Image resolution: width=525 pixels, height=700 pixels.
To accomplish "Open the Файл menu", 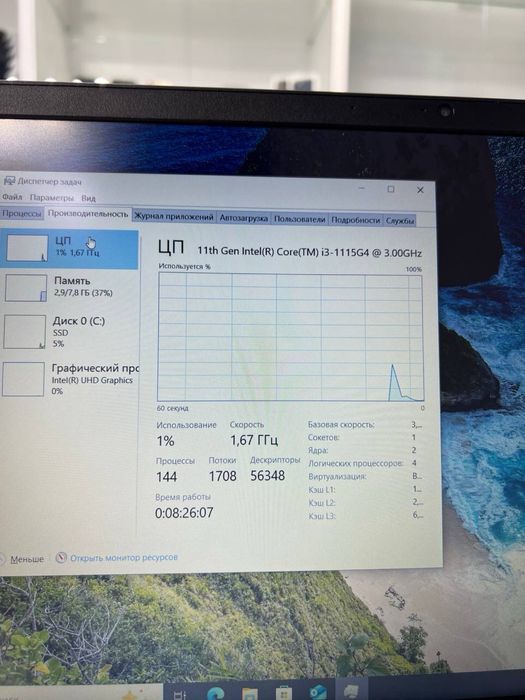I will coord(12,196).
